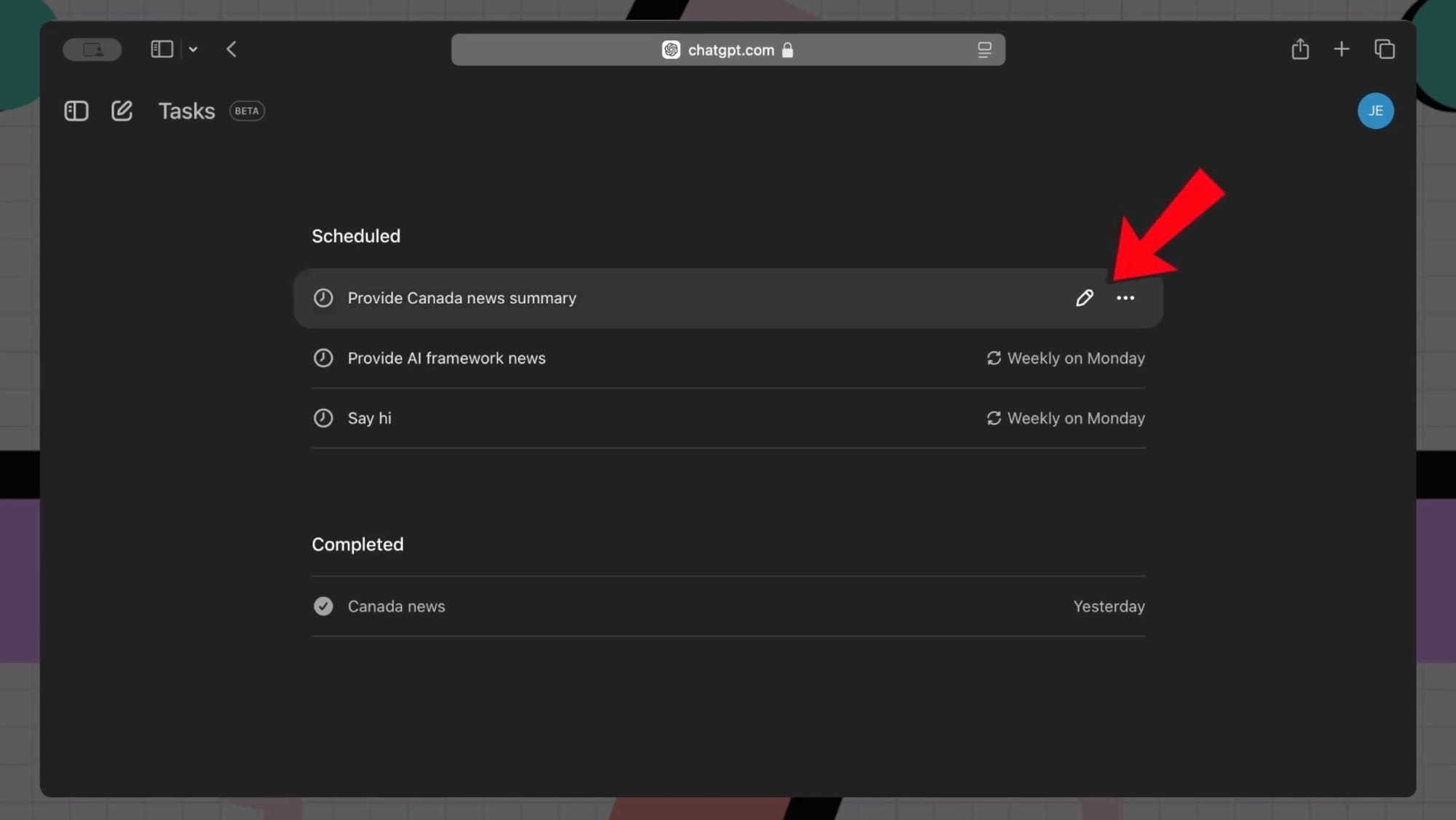Click the clock icon of Canada news summary
1456x820 pixels.
pos(323,298)
